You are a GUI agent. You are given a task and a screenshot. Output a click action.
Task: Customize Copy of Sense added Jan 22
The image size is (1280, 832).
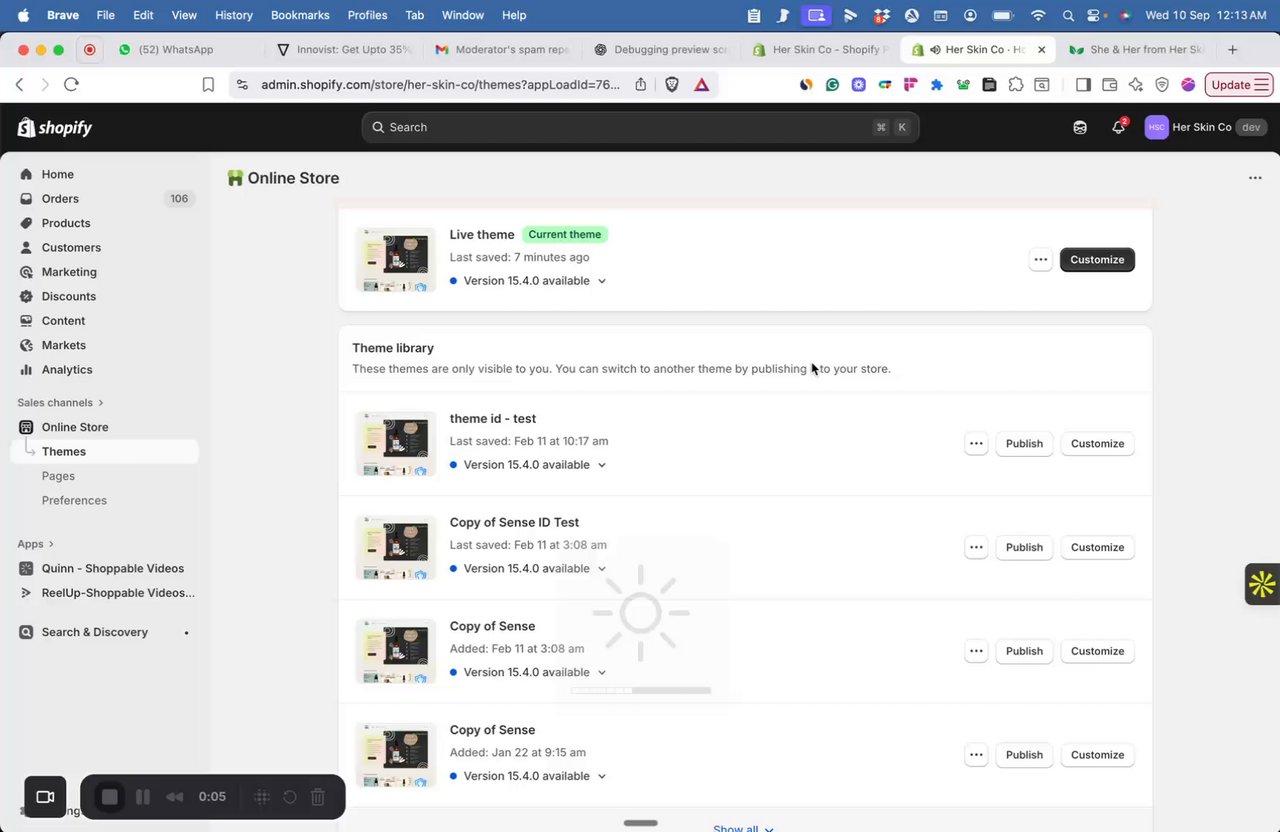(1097, 756)
